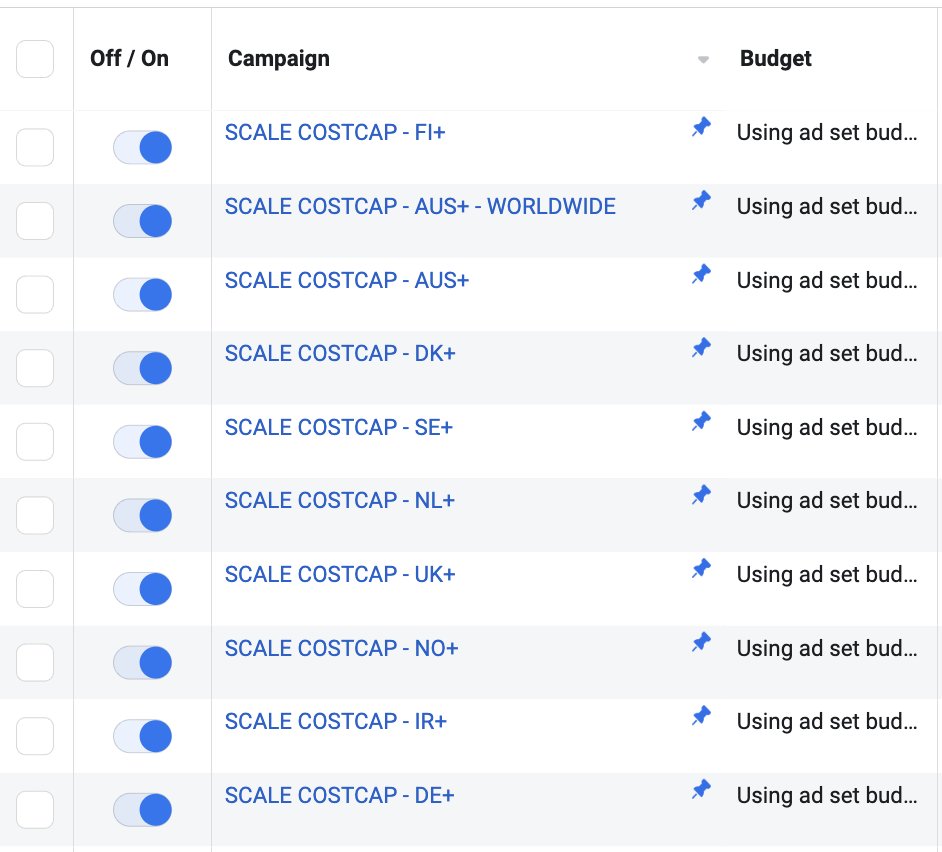Turn off the SCALE COSTCAP - FI+ campaign

pyautogui.click(x=142, y=147)
